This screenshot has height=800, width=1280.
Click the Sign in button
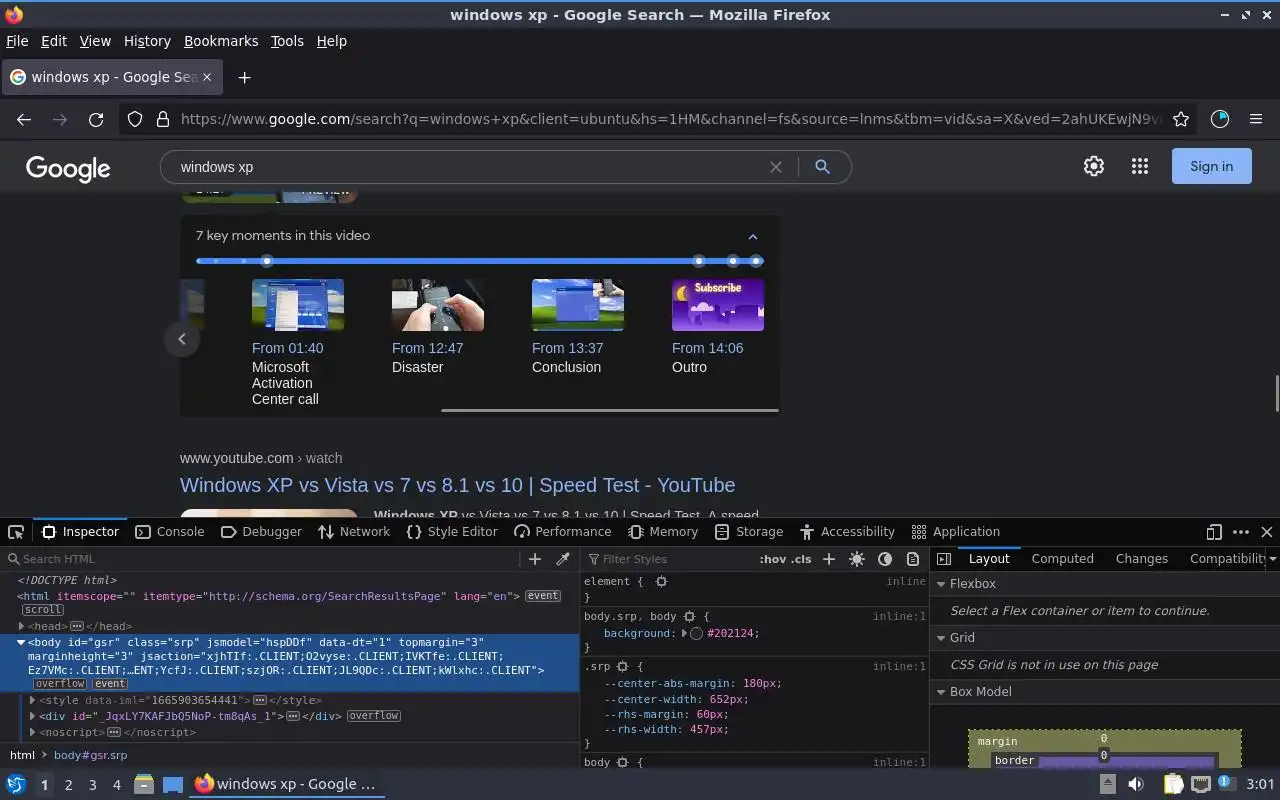pos(1211,167)
